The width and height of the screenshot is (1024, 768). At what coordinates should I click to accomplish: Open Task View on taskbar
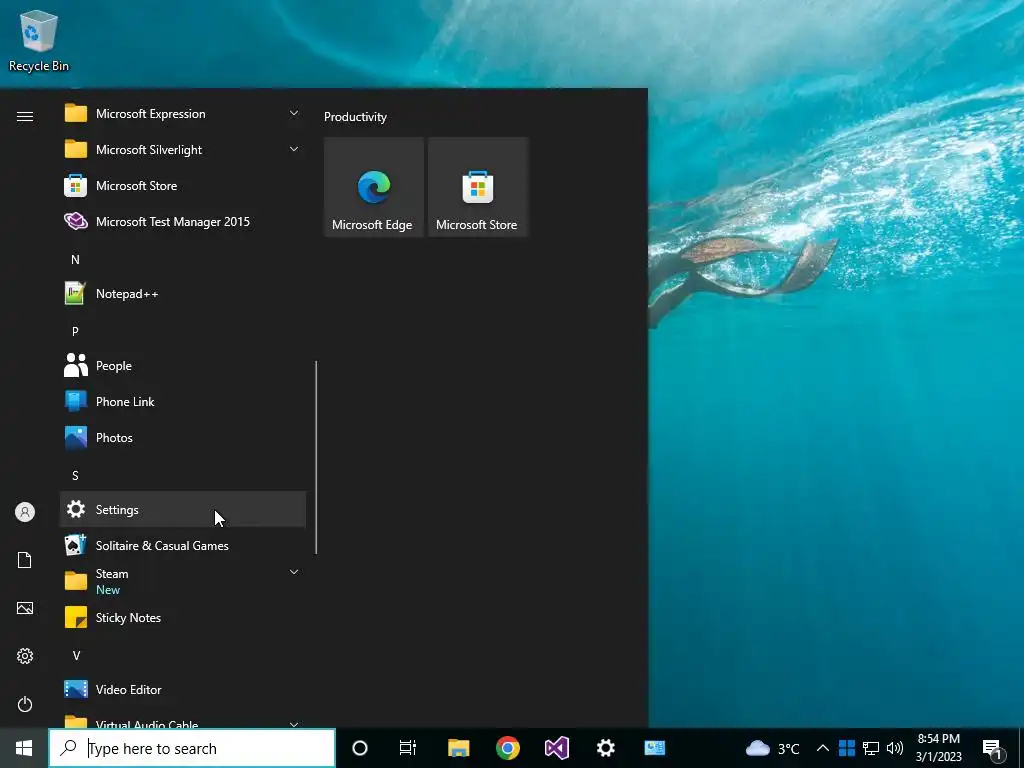tap(408, 748)
